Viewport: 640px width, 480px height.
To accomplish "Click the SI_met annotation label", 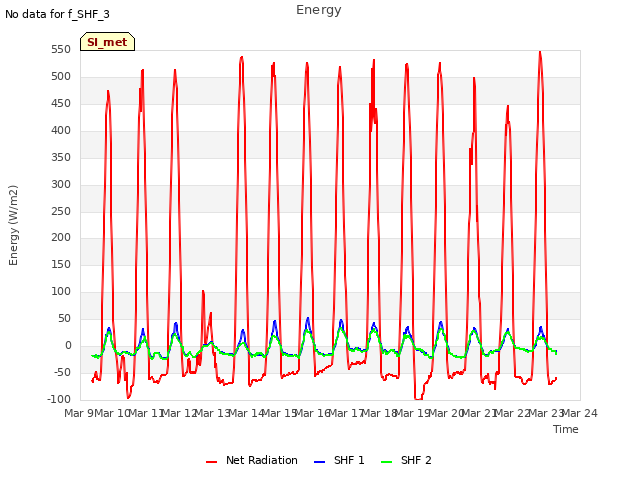I will [x=107, y=42].
